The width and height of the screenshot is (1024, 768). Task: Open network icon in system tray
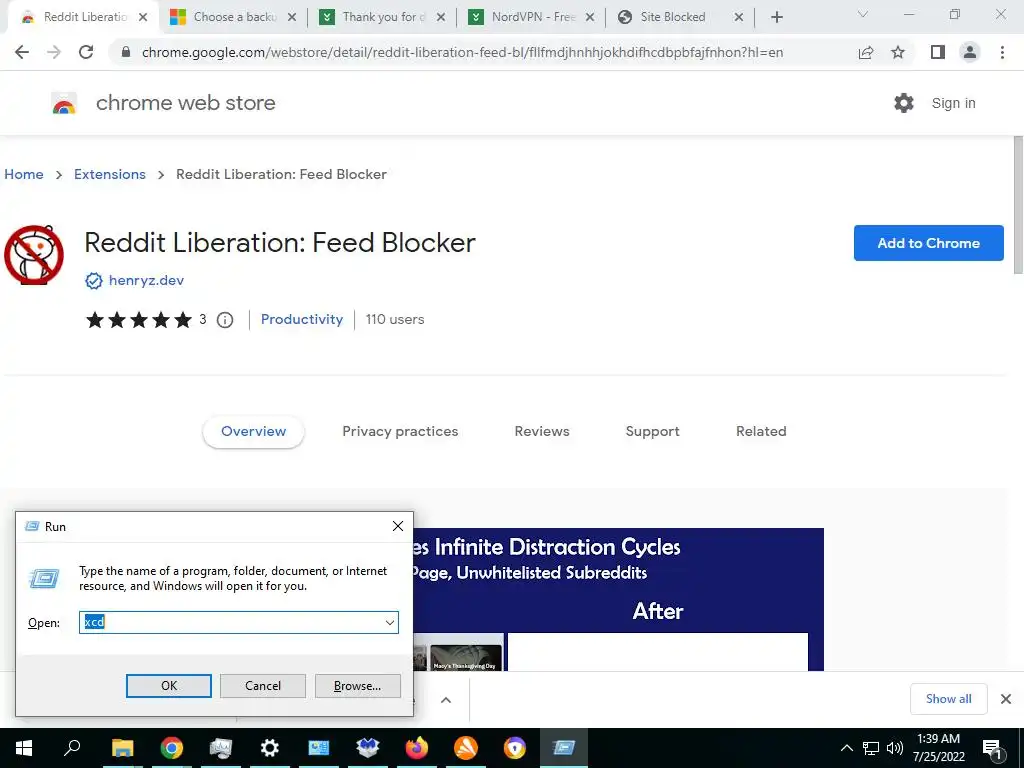coord(871,748)
